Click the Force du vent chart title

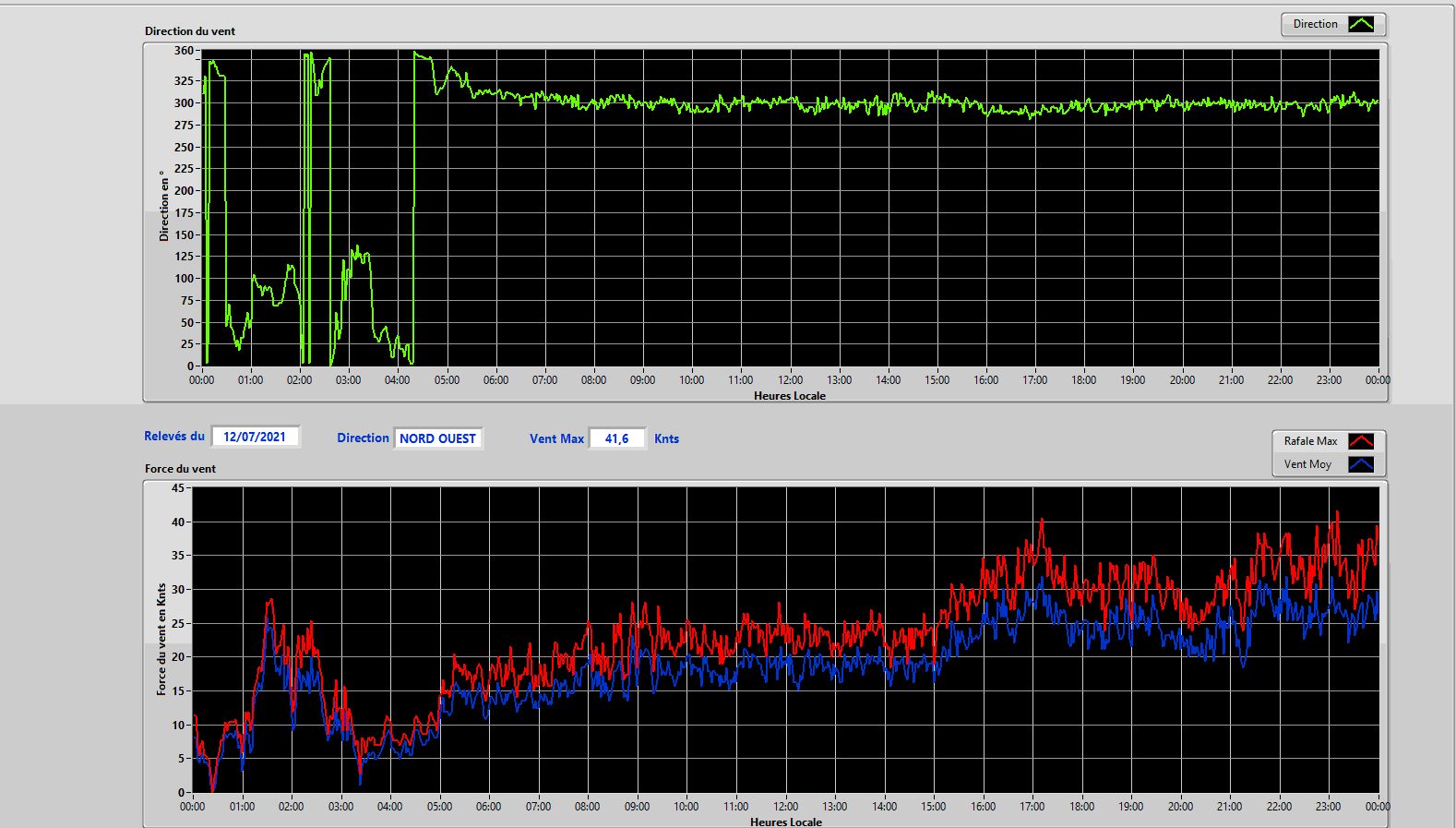coord(180,468)
